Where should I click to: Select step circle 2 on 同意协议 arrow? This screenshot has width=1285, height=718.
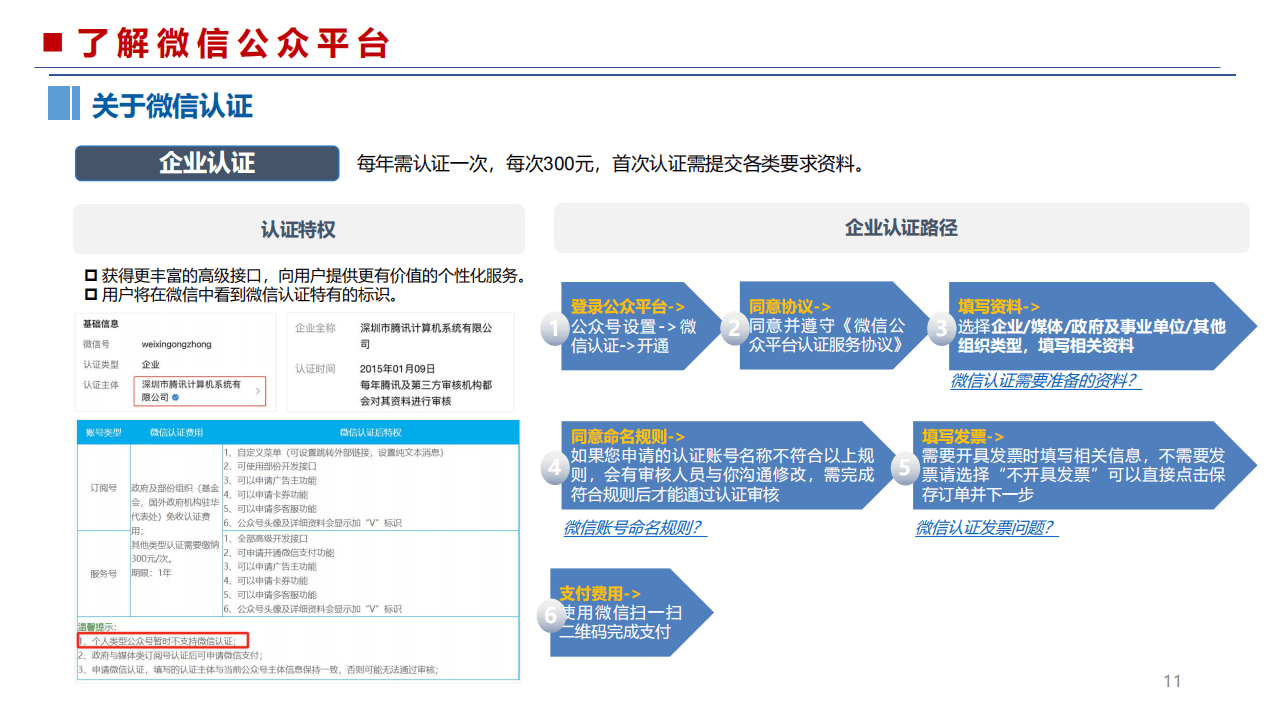point(735,328)
